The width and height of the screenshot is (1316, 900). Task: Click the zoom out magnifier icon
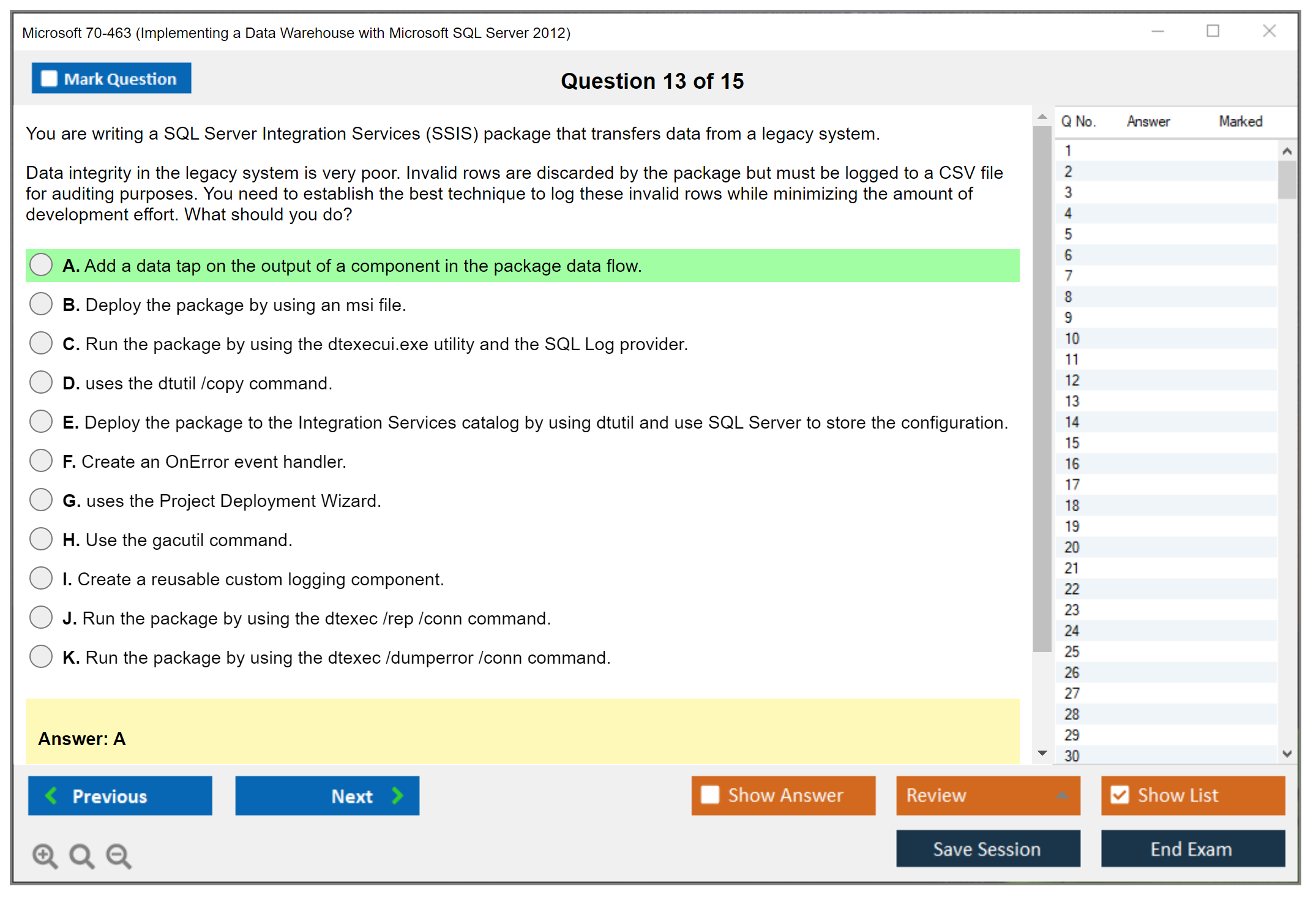(x=118, y=855)
